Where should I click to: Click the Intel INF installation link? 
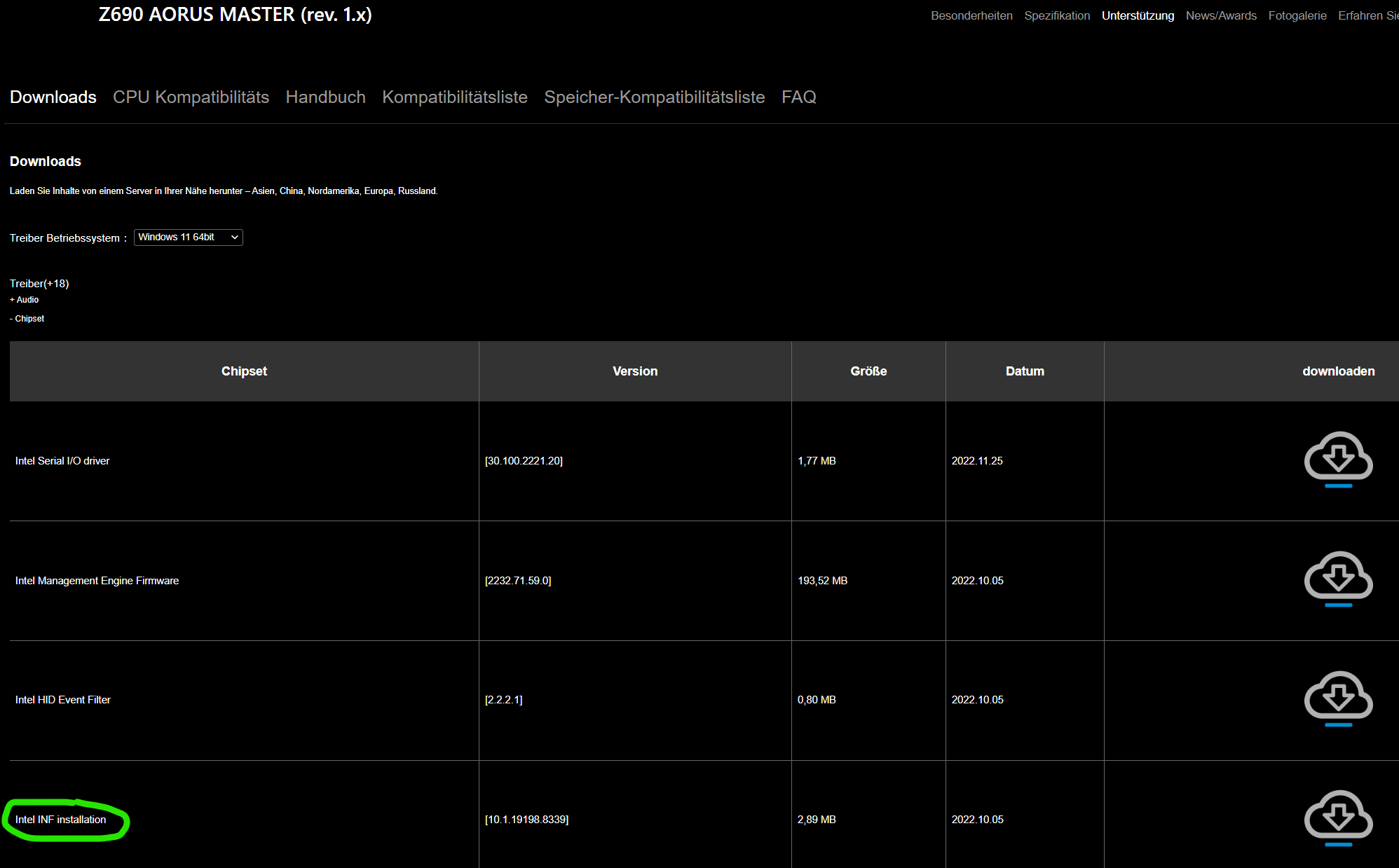point(60,819)
